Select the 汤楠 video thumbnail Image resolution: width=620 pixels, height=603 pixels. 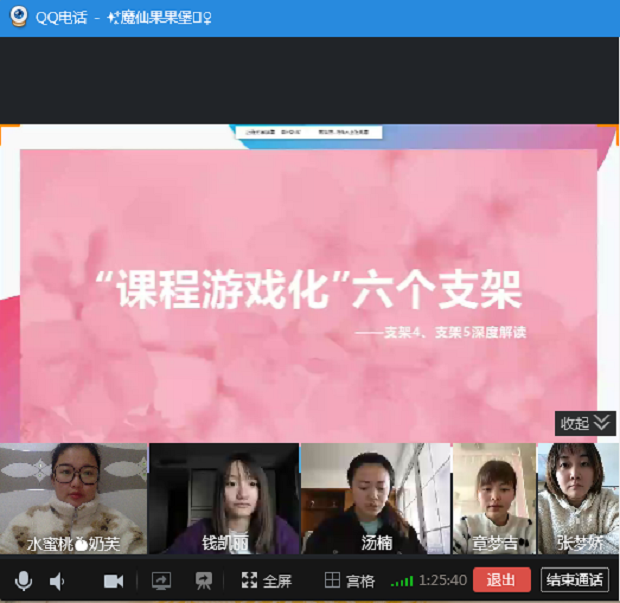(x=375, y=498)
